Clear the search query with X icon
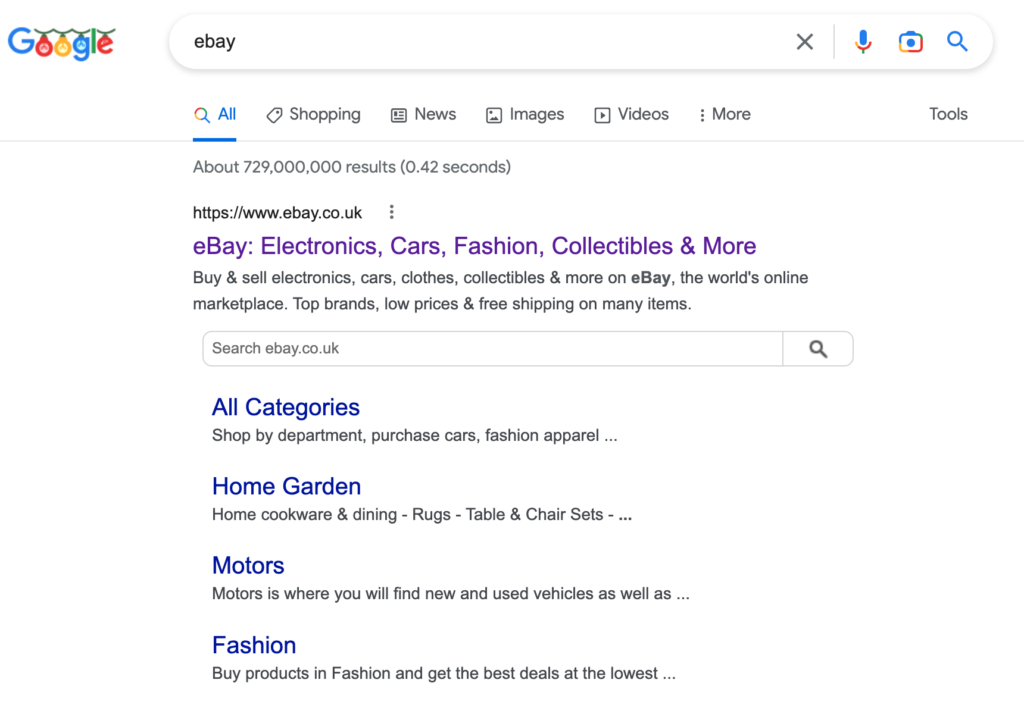Image resolution: width=1024 pixels, height=714 pixels. tap(805, 42)
